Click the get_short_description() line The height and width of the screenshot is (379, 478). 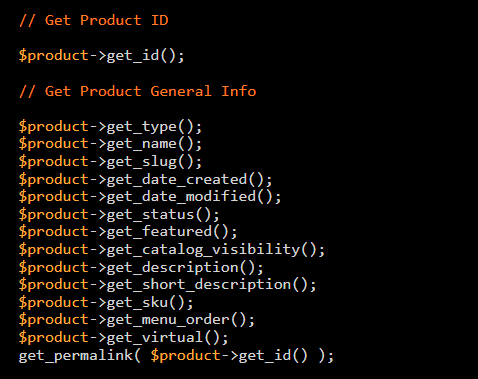(x=167, y=285)
